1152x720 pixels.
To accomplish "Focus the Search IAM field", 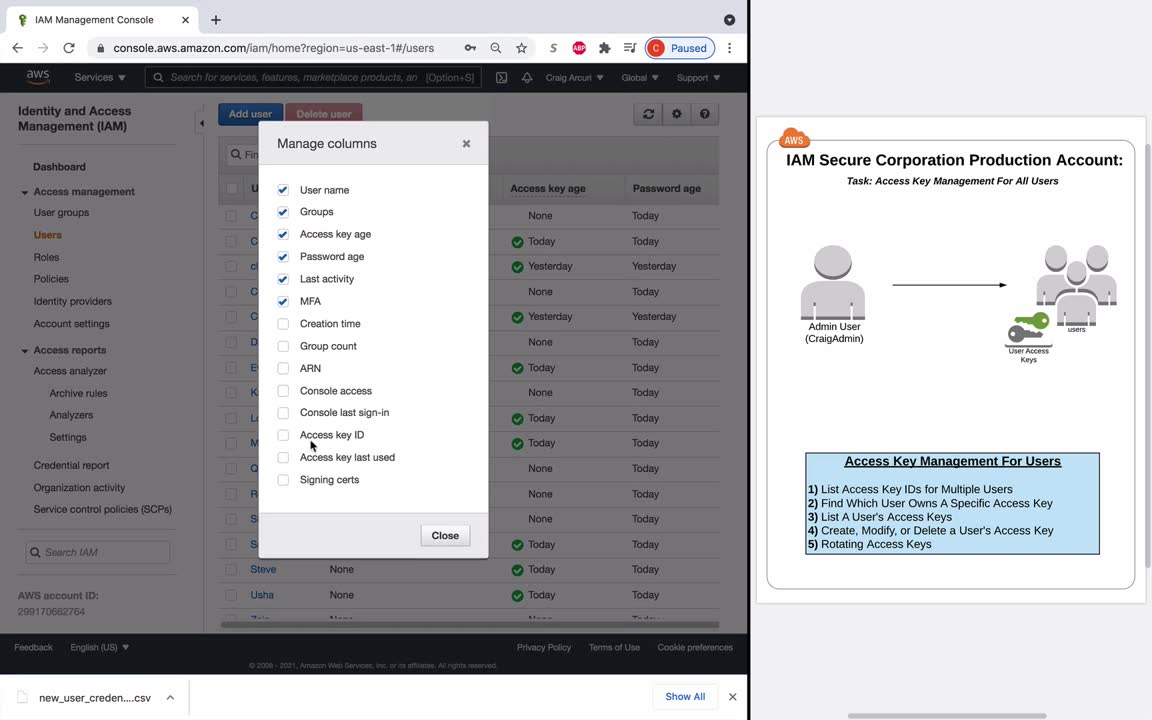I will 98,552.
